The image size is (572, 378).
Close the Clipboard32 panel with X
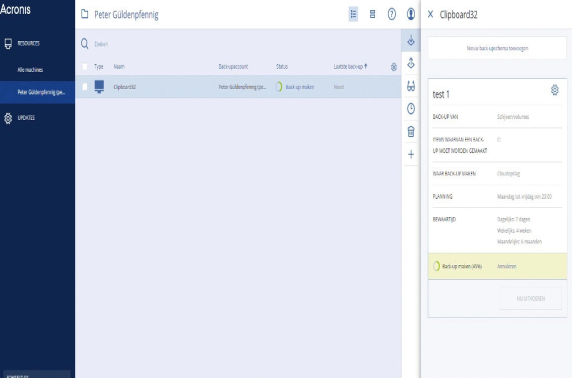430,14
